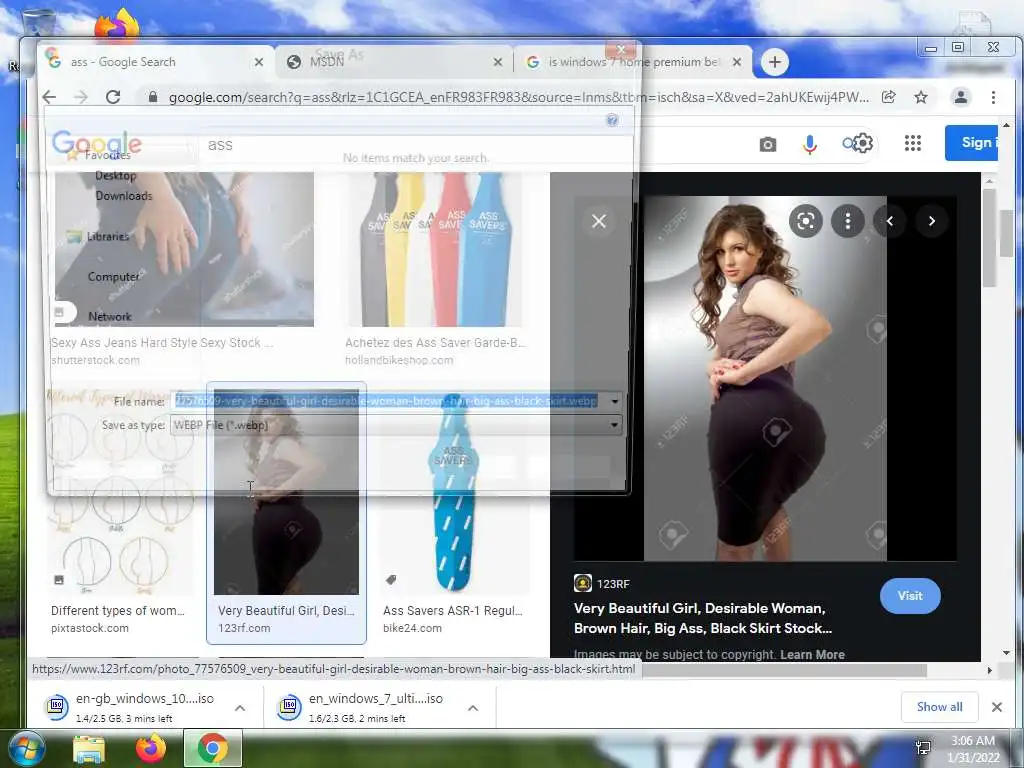
Task: Open Chrome three-dot menu
Action: coord(993,97)
